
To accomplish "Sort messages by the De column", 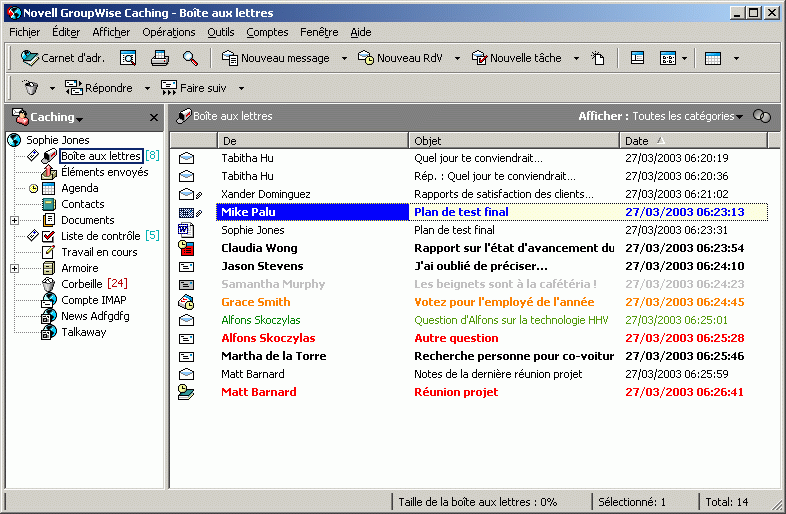I will point(313,141).
